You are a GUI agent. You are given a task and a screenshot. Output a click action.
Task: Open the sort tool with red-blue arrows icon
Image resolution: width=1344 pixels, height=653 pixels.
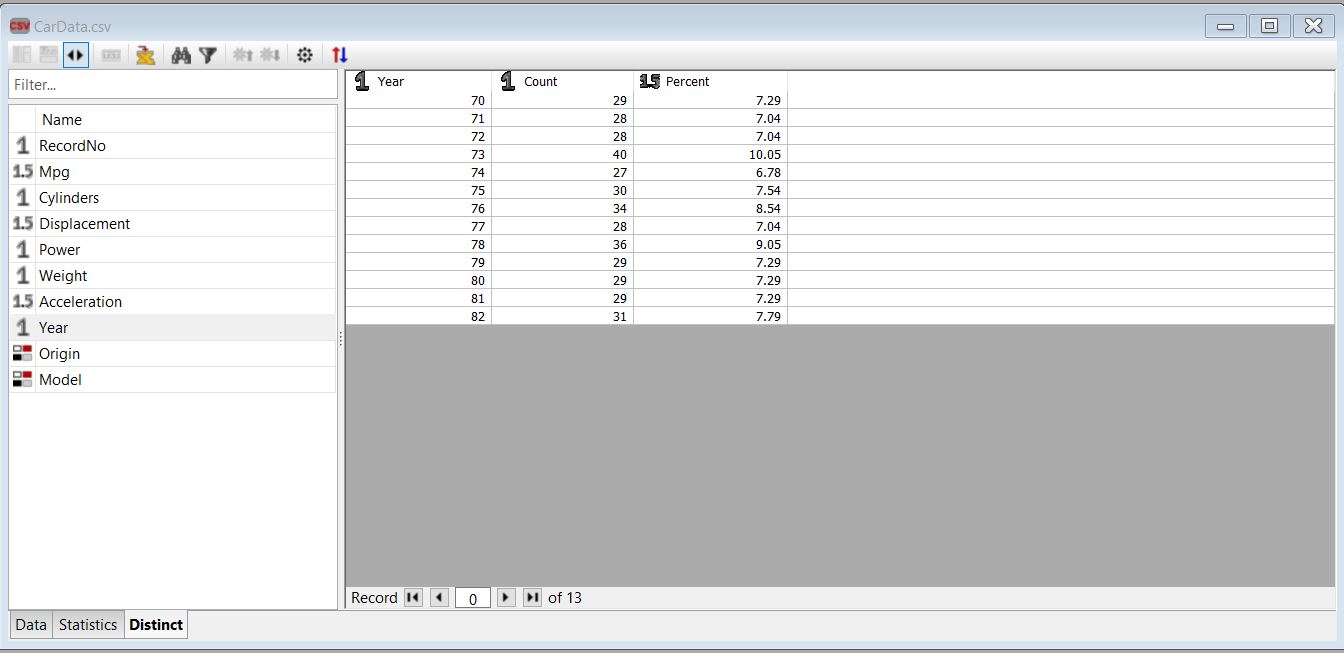coord(339,55)
